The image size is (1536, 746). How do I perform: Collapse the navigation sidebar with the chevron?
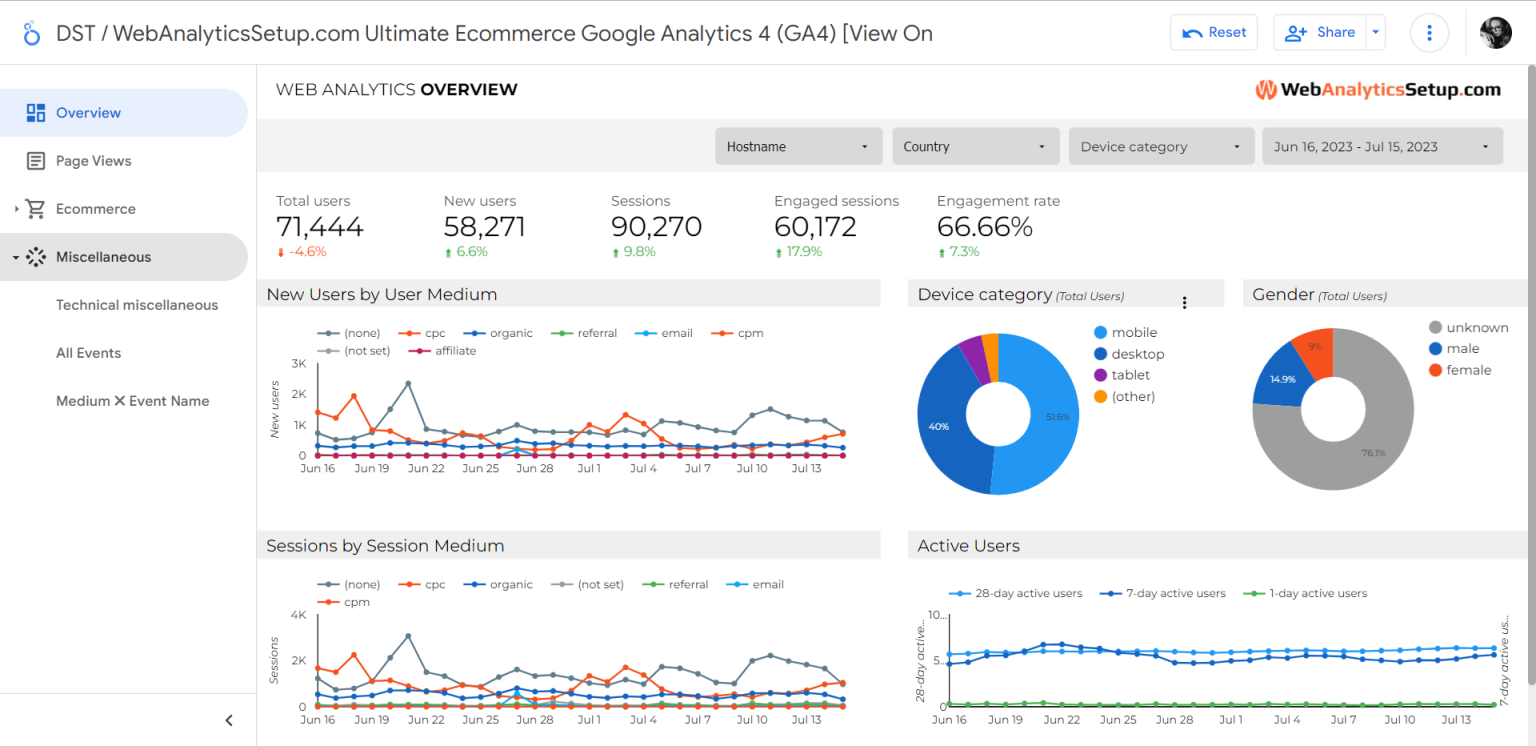[228, 719]
